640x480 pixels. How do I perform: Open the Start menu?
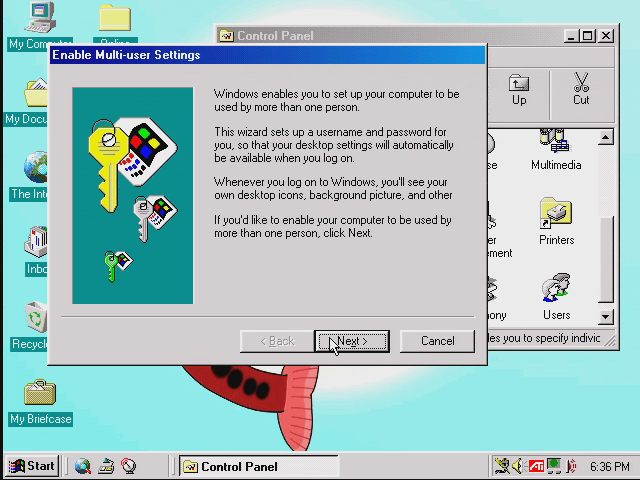pyautogui.click(x=33, y=466)
